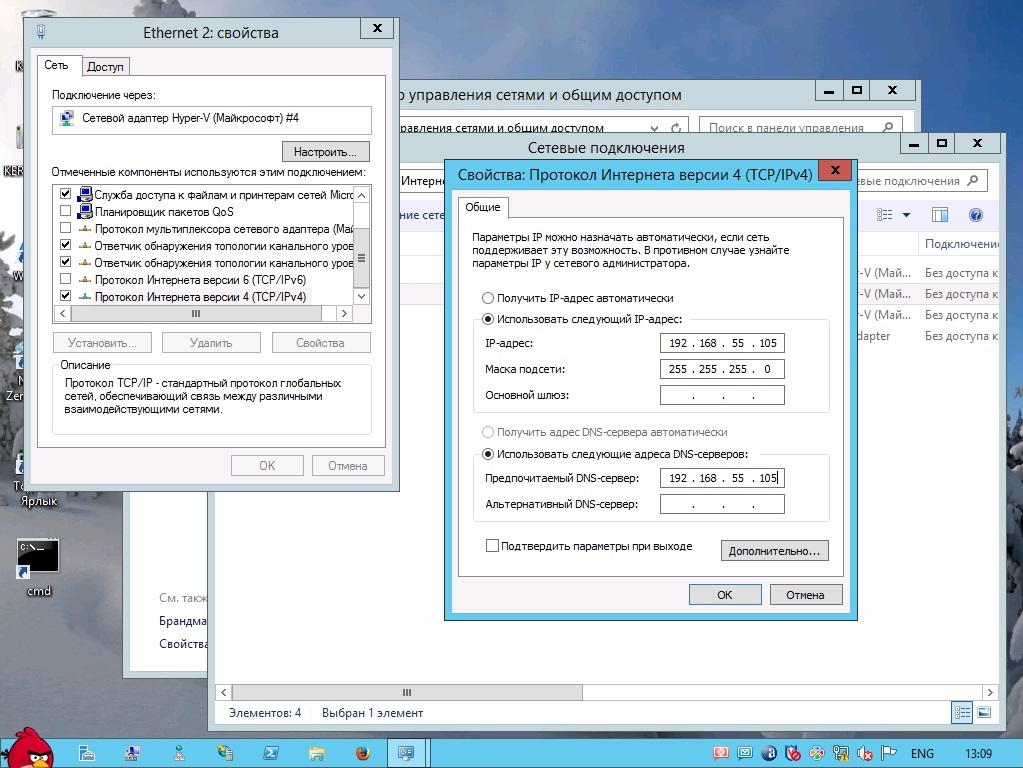Click the view layout icon
This screenshot has width=1023, height=768.
coord(885,215)
